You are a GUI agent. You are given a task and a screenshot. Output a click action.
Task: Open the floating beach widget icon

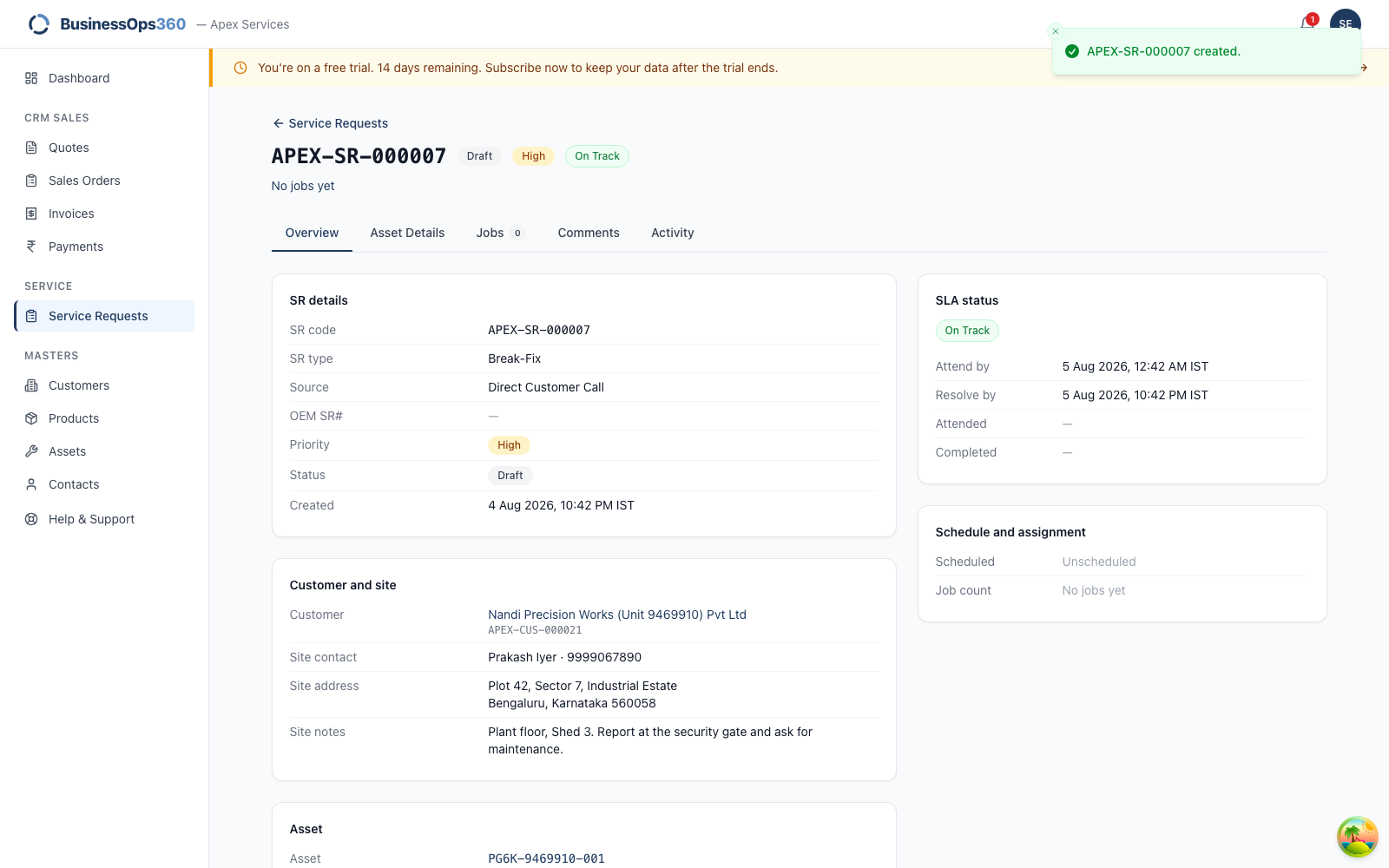[1357, 837]
